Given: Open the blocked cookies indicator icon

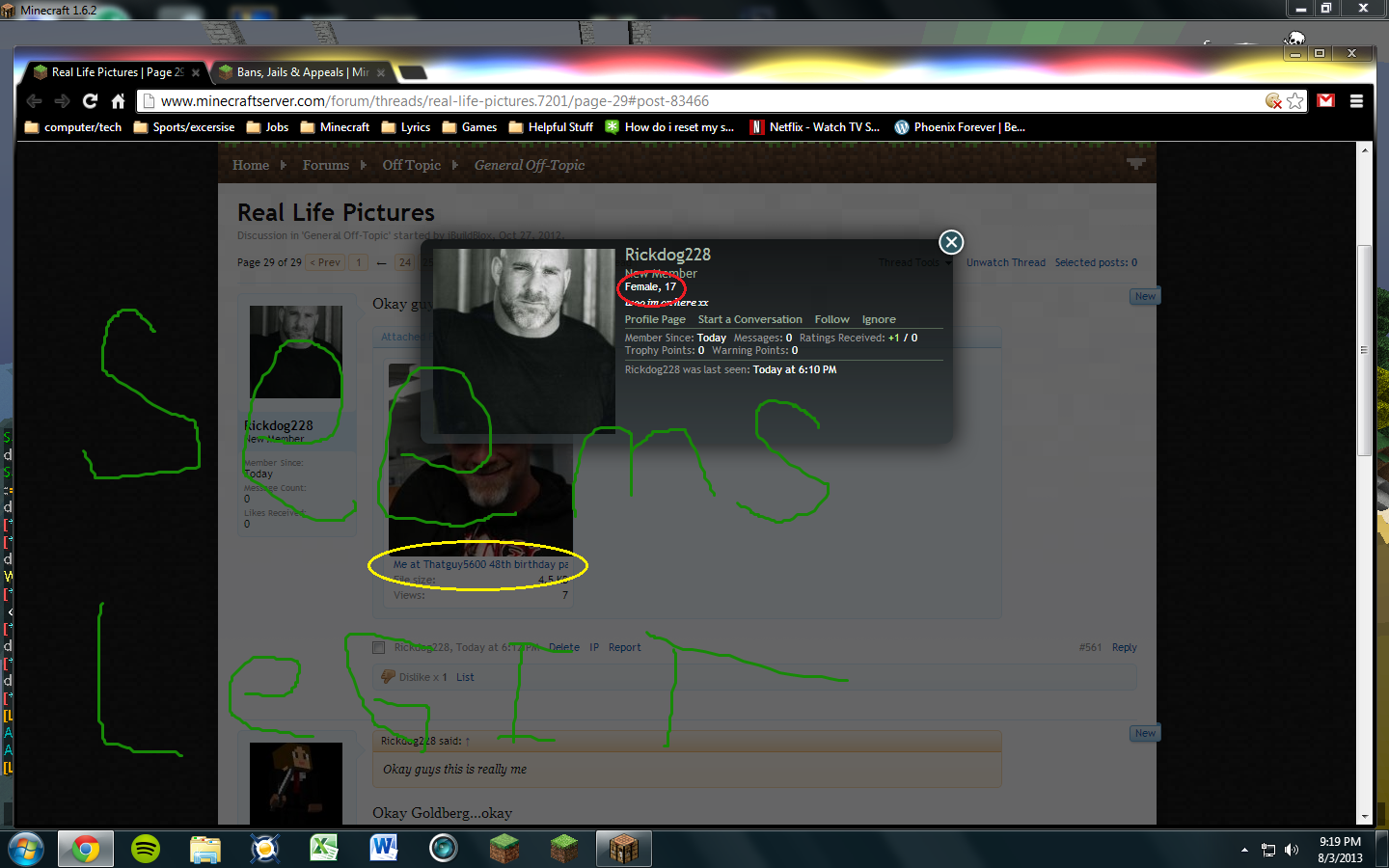Looking at the screenshot, I should (1274, 101).
